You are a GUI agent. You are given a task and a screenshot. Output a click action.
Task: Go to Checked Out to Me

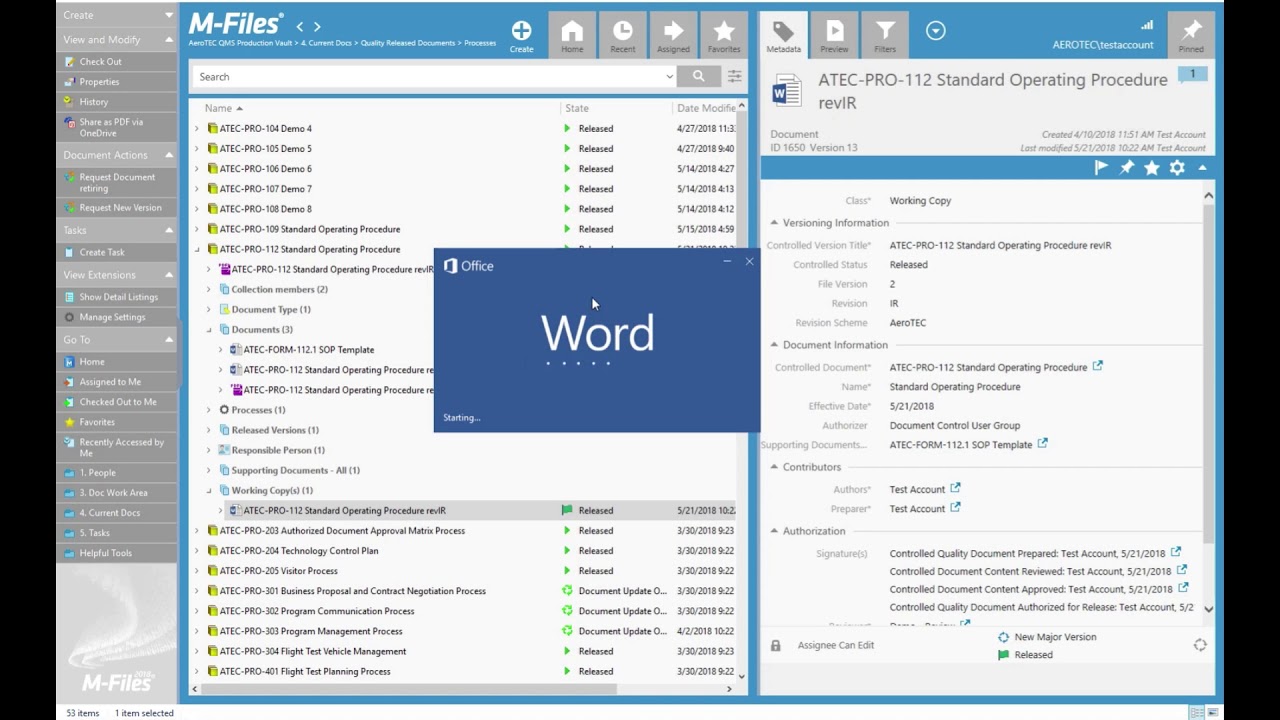pos(118,402)
